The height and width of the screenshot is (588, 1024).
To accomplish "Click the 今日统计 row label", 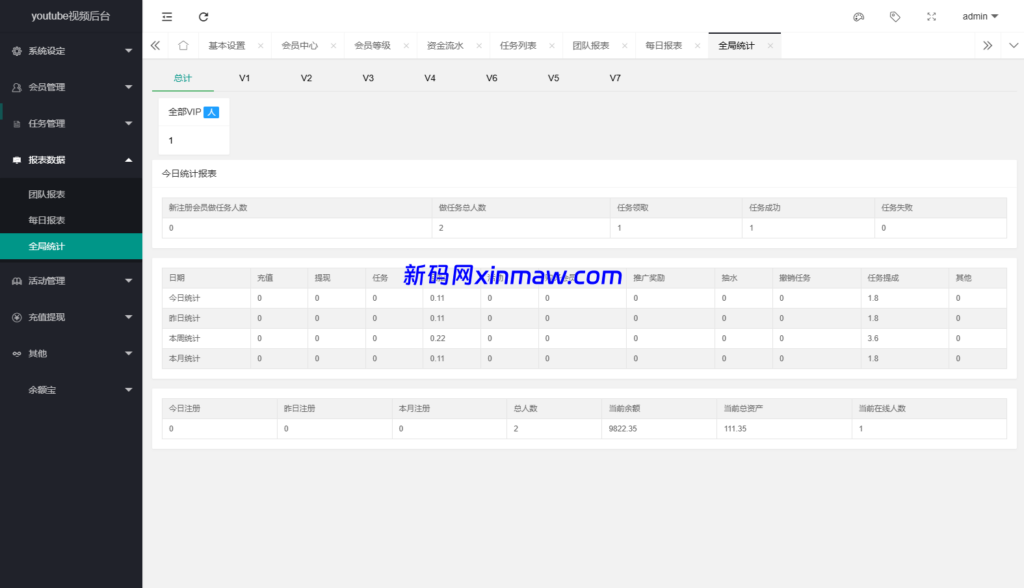I will (x=185, y=298).
